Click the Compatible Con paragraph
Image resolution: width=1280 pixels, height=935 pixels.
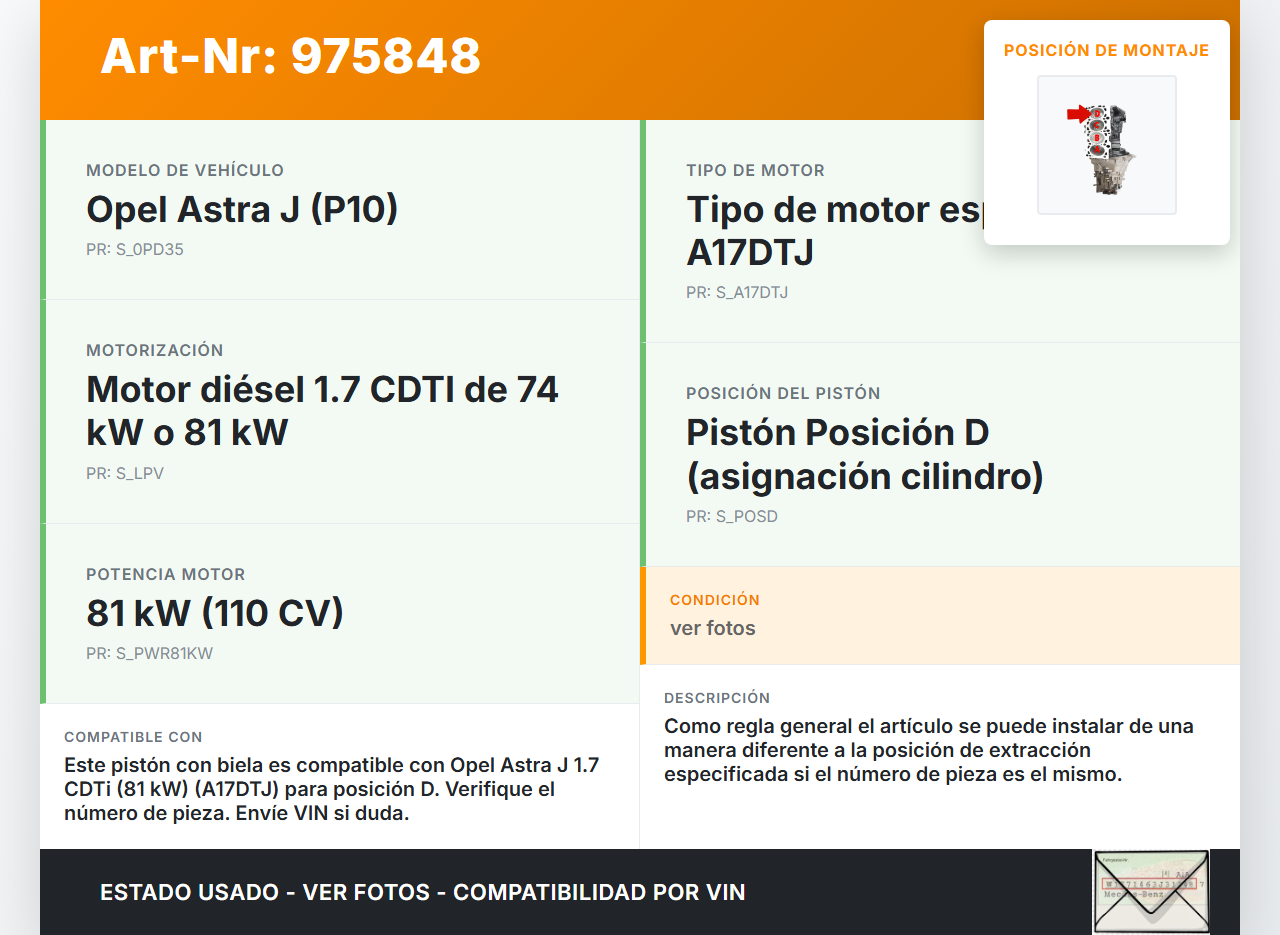click(331, 789)
